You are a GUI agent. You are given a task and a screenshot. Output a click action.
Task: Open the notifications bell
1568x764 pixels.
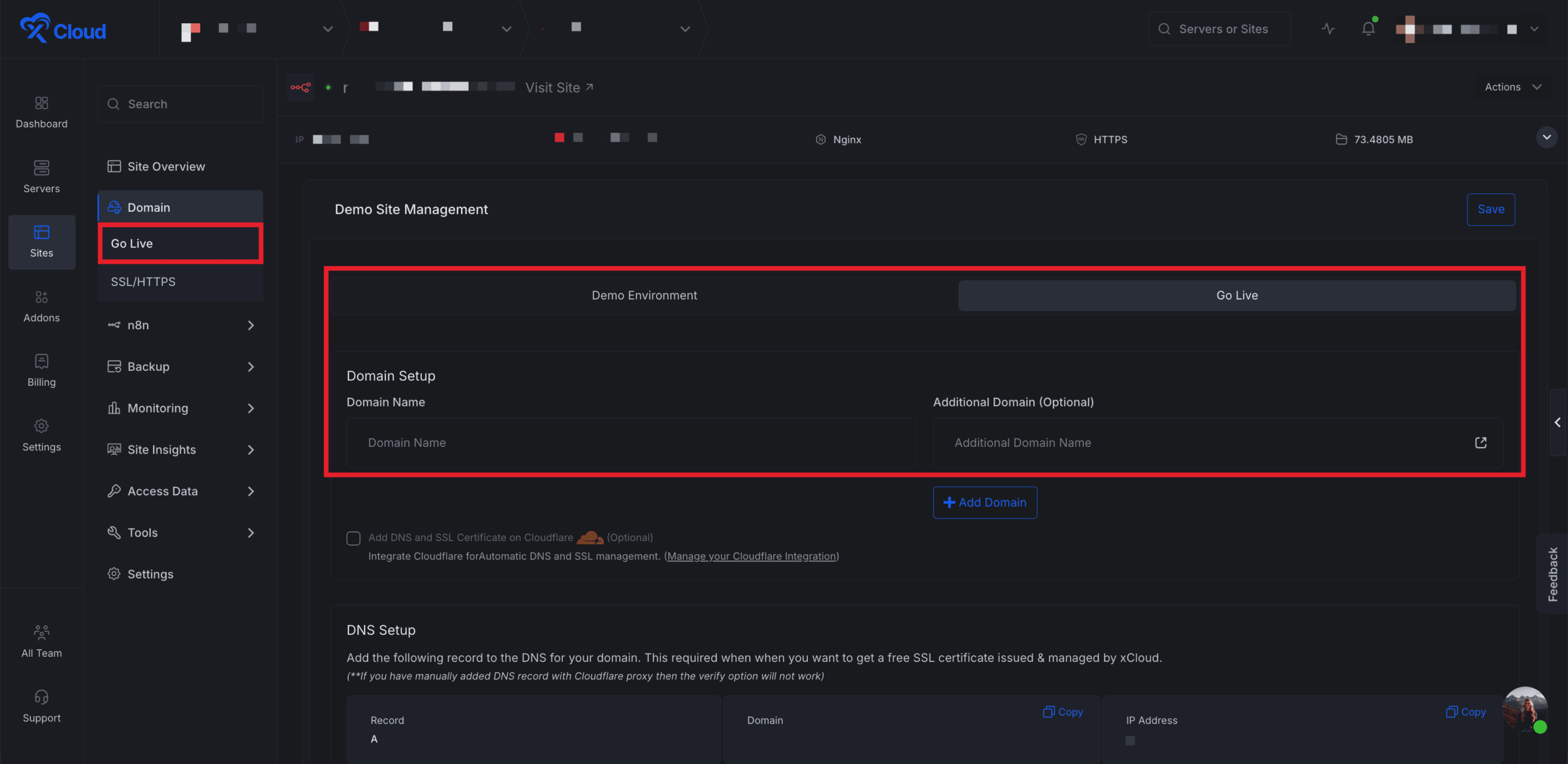coord(1368,28)
